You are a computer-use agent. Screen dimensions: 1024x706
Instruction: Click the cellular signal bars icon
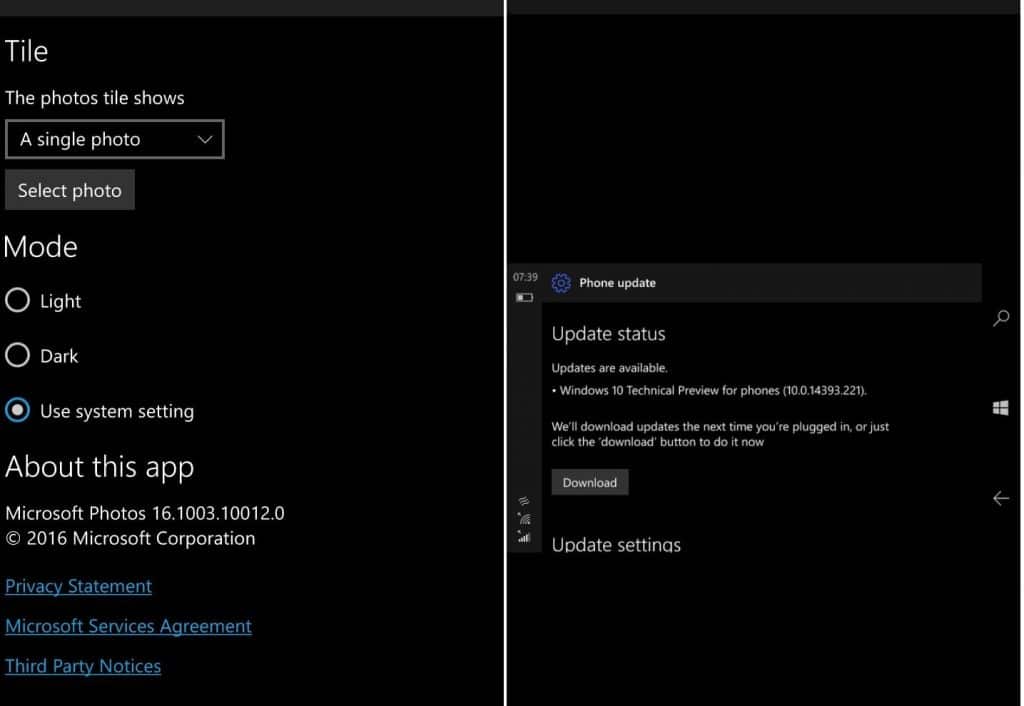523,538
